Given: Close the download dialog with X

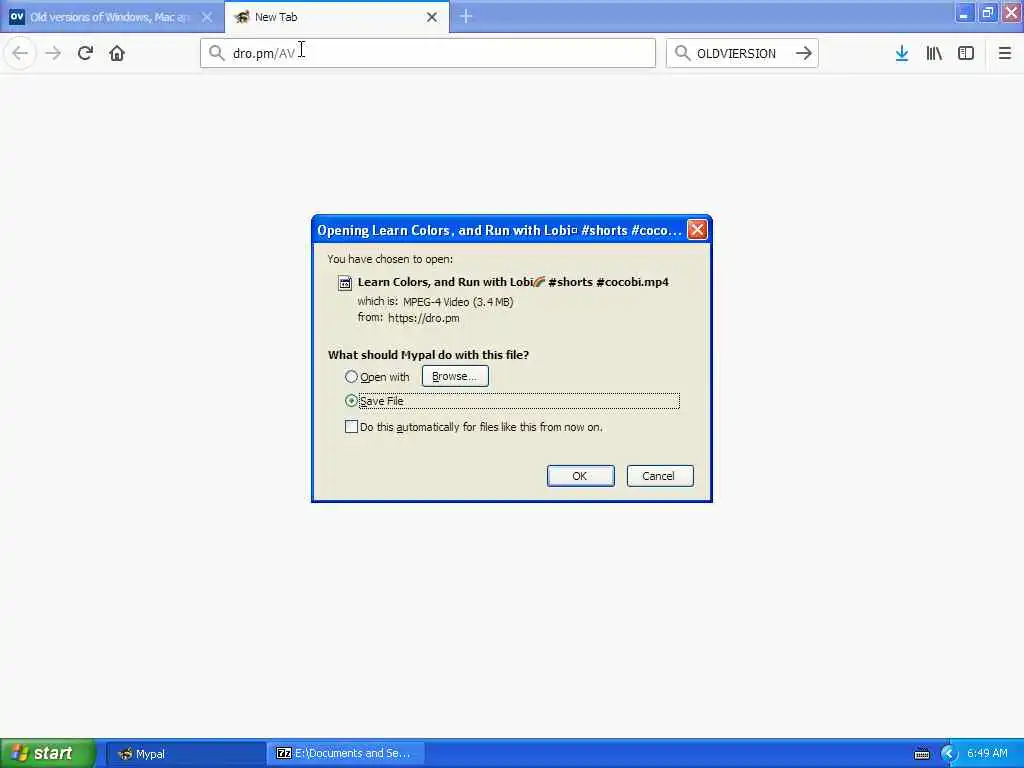Looking at the screenshot, I should point(697,229).
